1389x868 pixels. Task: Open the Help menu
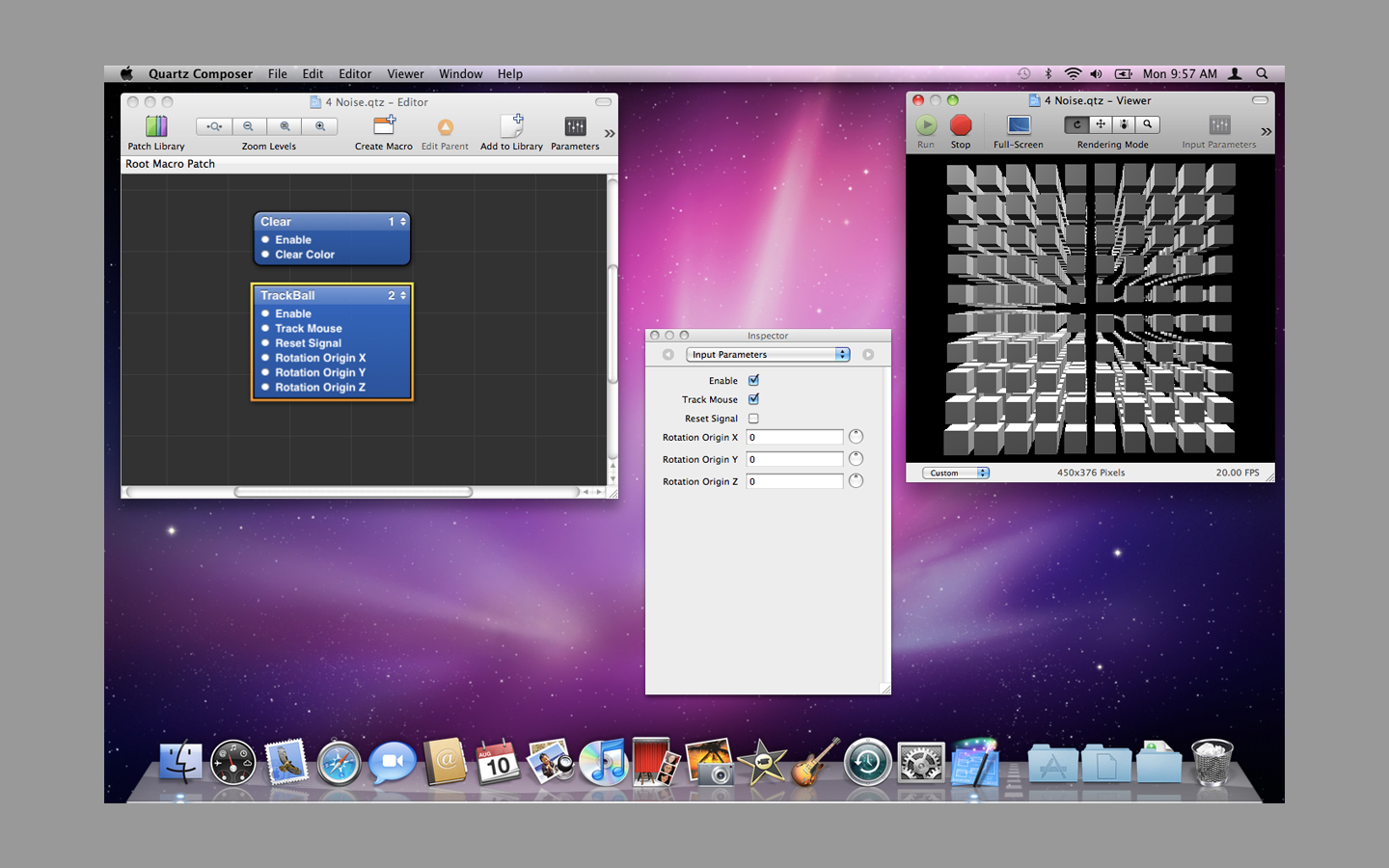[x=510, y=74]
